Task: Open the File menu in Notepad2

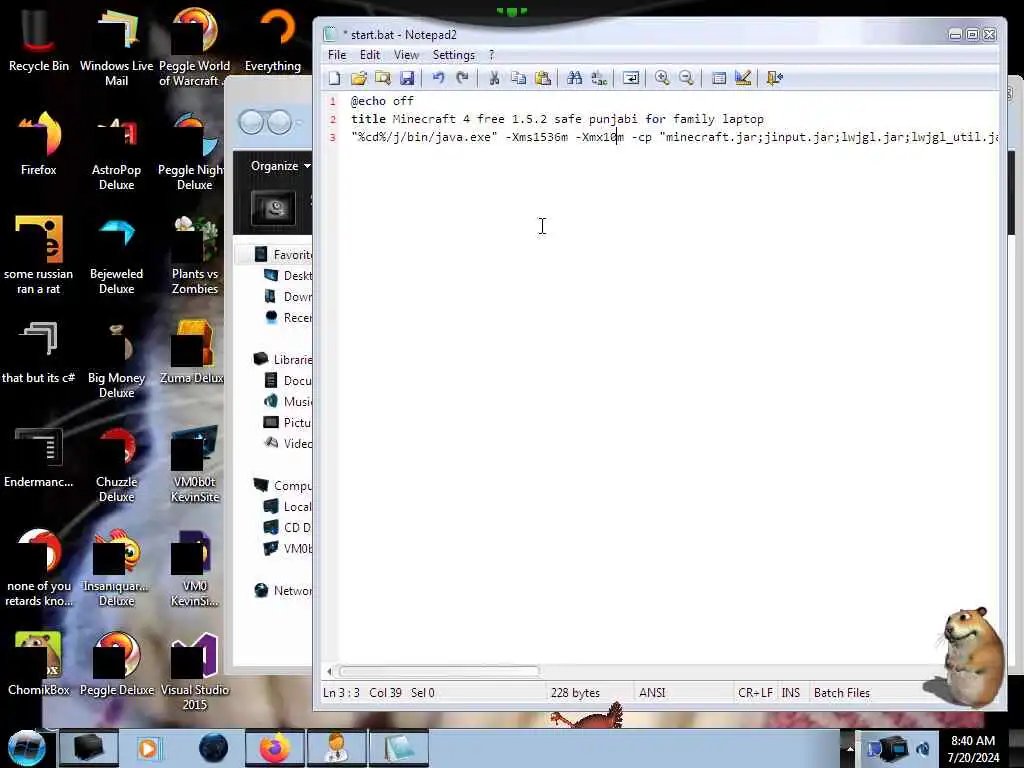Action: coord(337,55)
